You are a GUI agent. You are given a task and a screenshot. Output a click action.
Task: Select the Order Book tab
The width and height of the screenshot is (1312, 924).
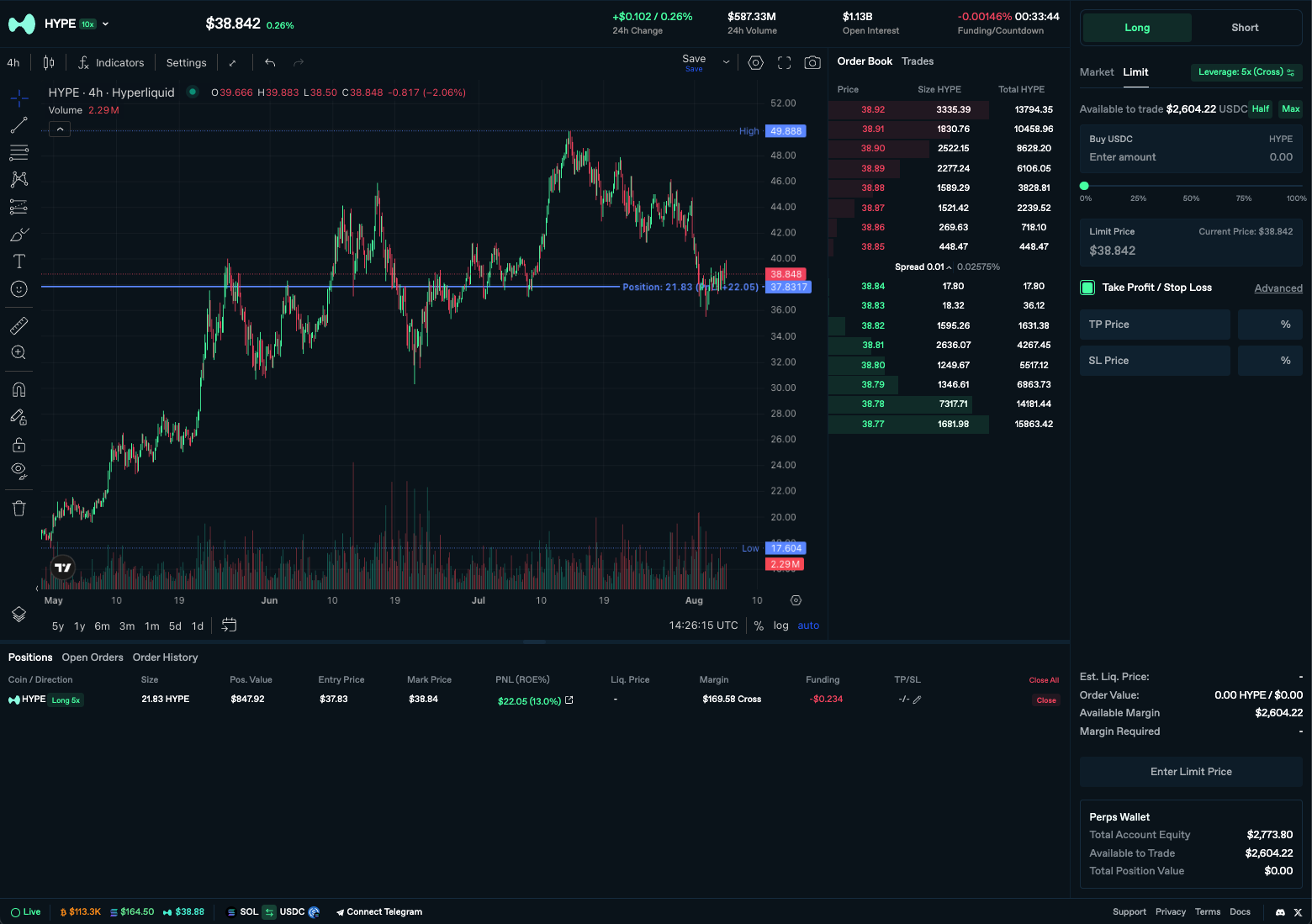click(x=865, y=61)
